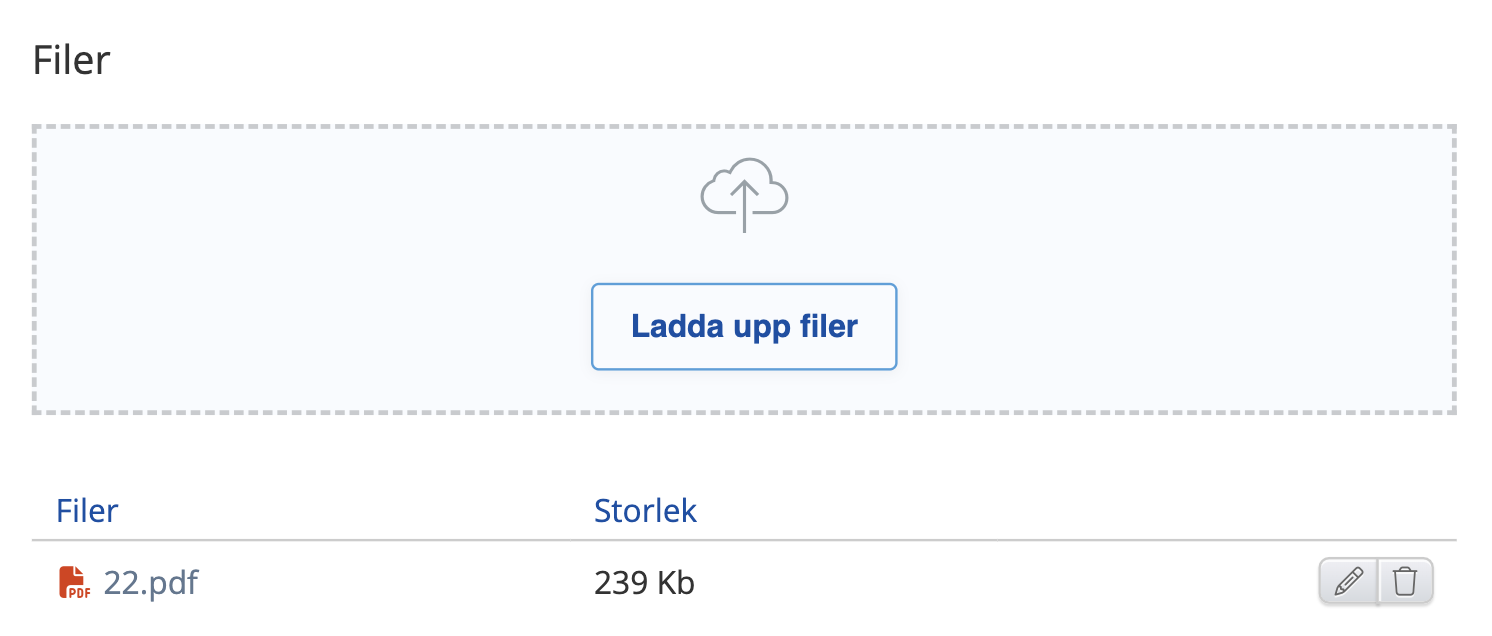Delete 22.pdf with the trash icon

tap(1406, 581)
